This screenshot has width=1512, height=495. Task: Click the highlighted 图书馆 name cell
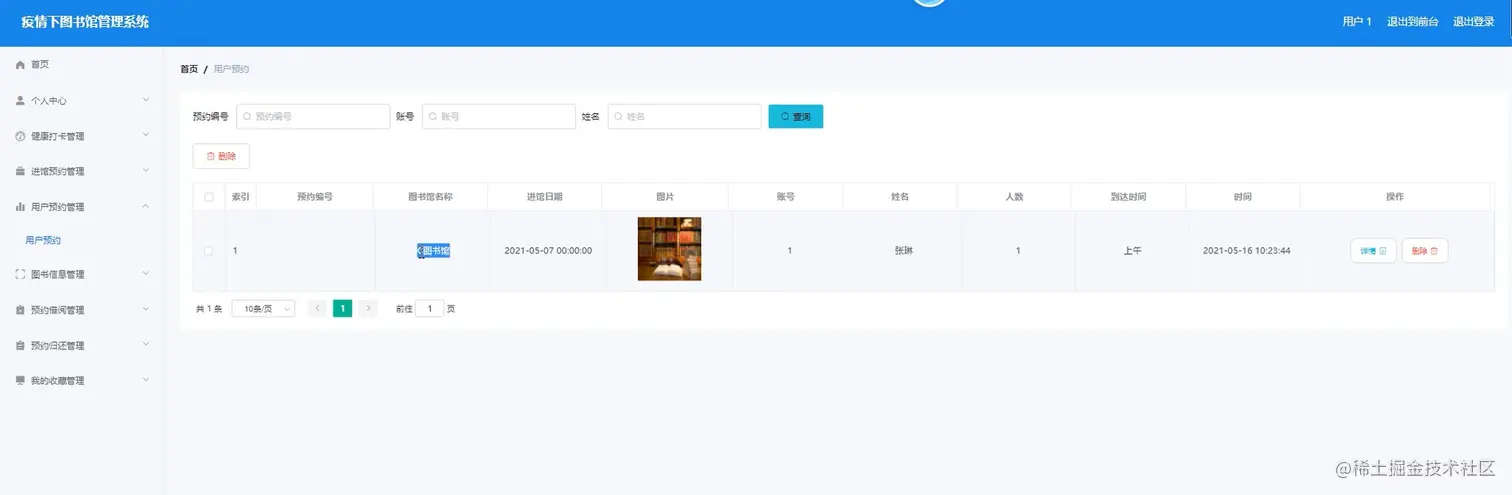point(434,251)
